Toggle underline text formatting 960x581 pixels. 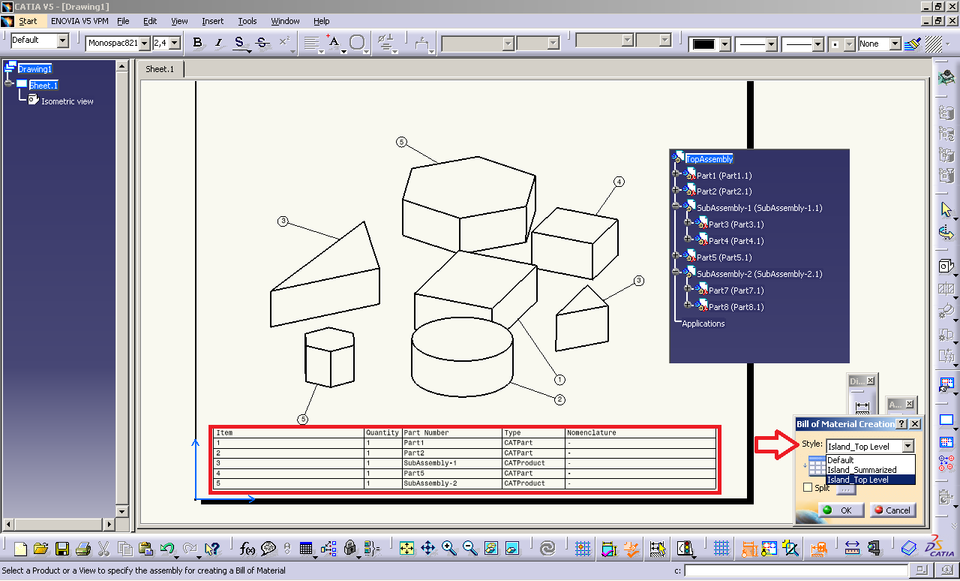tap(239, 43)
